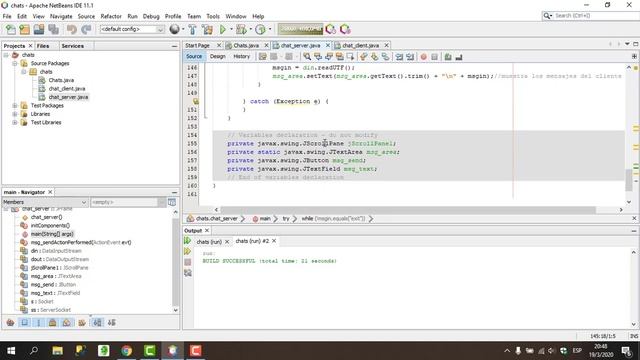640x360 pixels.
Task: Click the Re-run green arrow in Output
Action: point(187,242)
